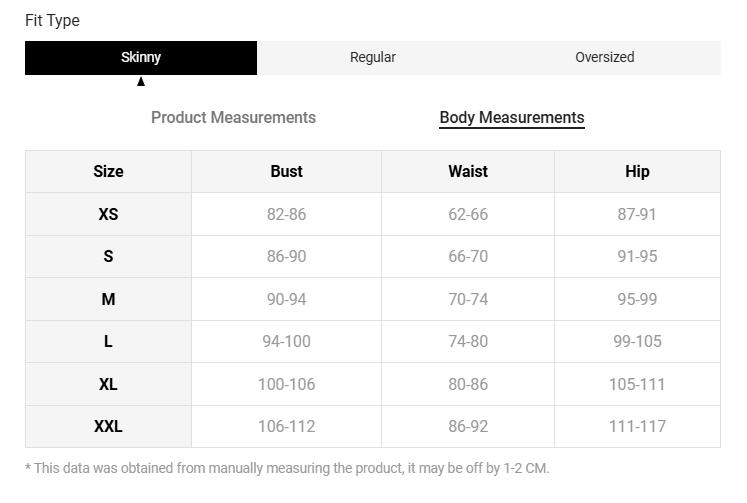Click the Waist column header
This screenshot has width=747, height=503.
coord(467,171)
